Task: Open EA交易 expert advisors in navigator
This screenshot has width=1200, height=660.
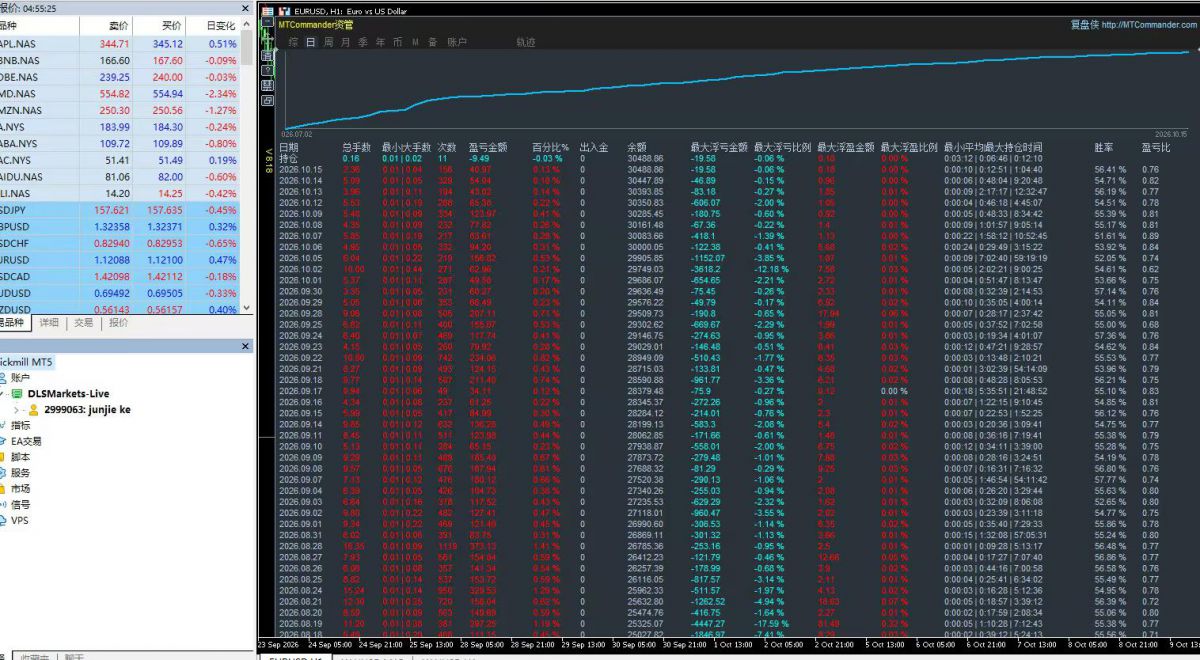Action: (x=26, y=441)
